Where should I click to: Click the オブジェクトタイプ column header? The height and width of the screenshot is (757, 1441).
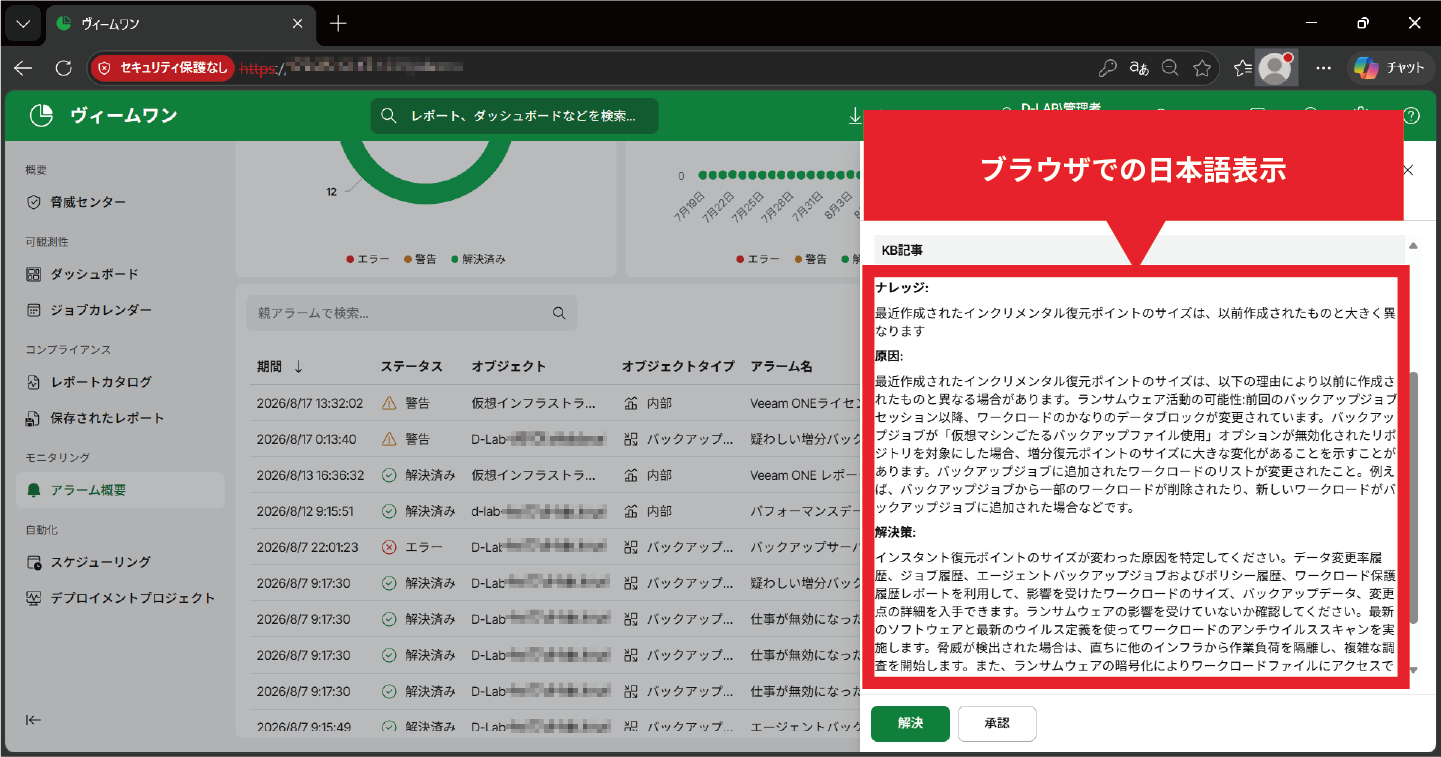coord(678,367)
